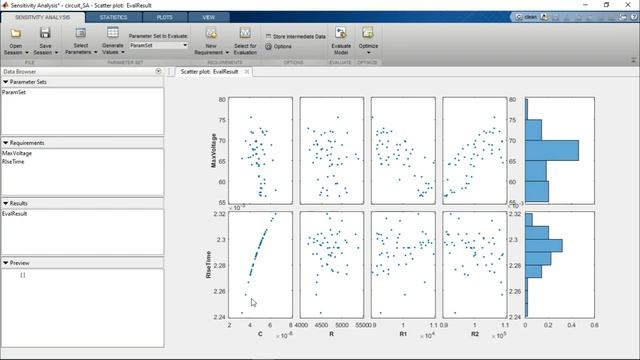Click the layout icon next to the help button
Screen dimensions: 640x360
[623, 17]
